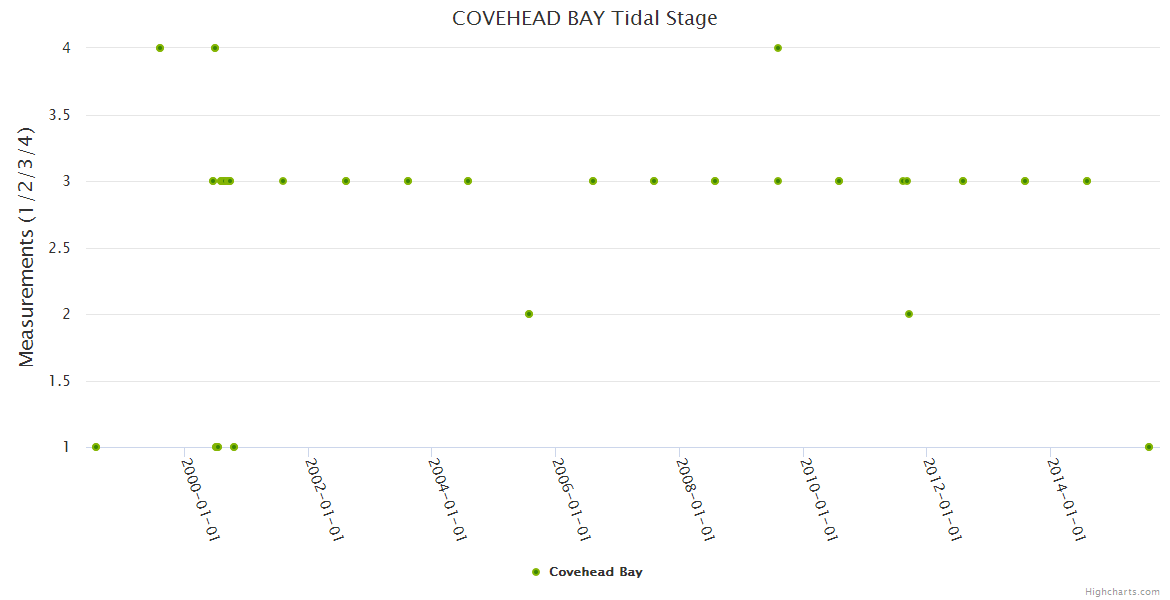Select the value 4 point near 2009
This screenshot has height=600, width=1170.
(778, 48)
